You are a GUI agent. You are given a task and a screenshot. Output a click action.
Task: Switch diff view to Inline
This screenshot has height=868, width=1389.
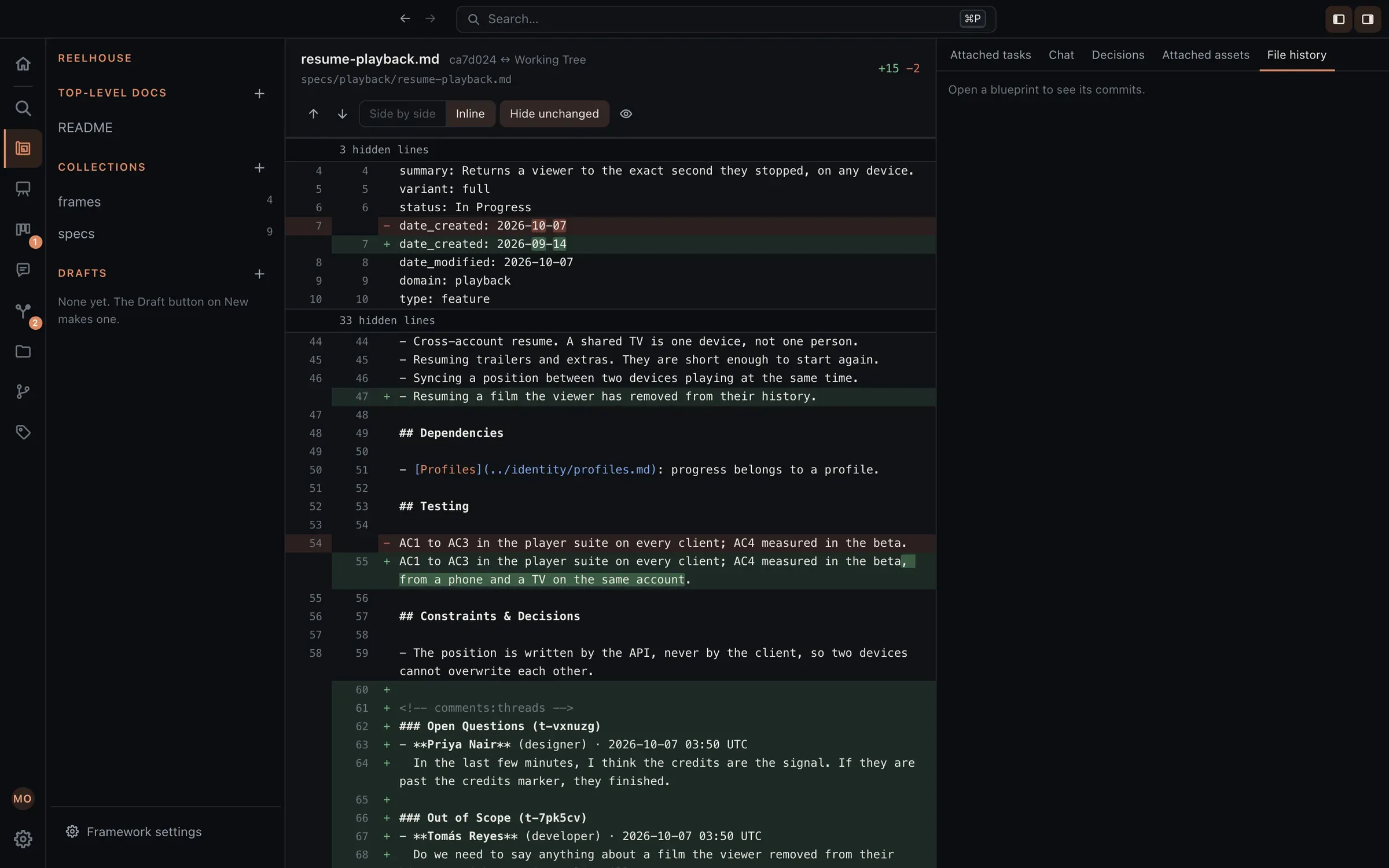click(x=470, y=114)
